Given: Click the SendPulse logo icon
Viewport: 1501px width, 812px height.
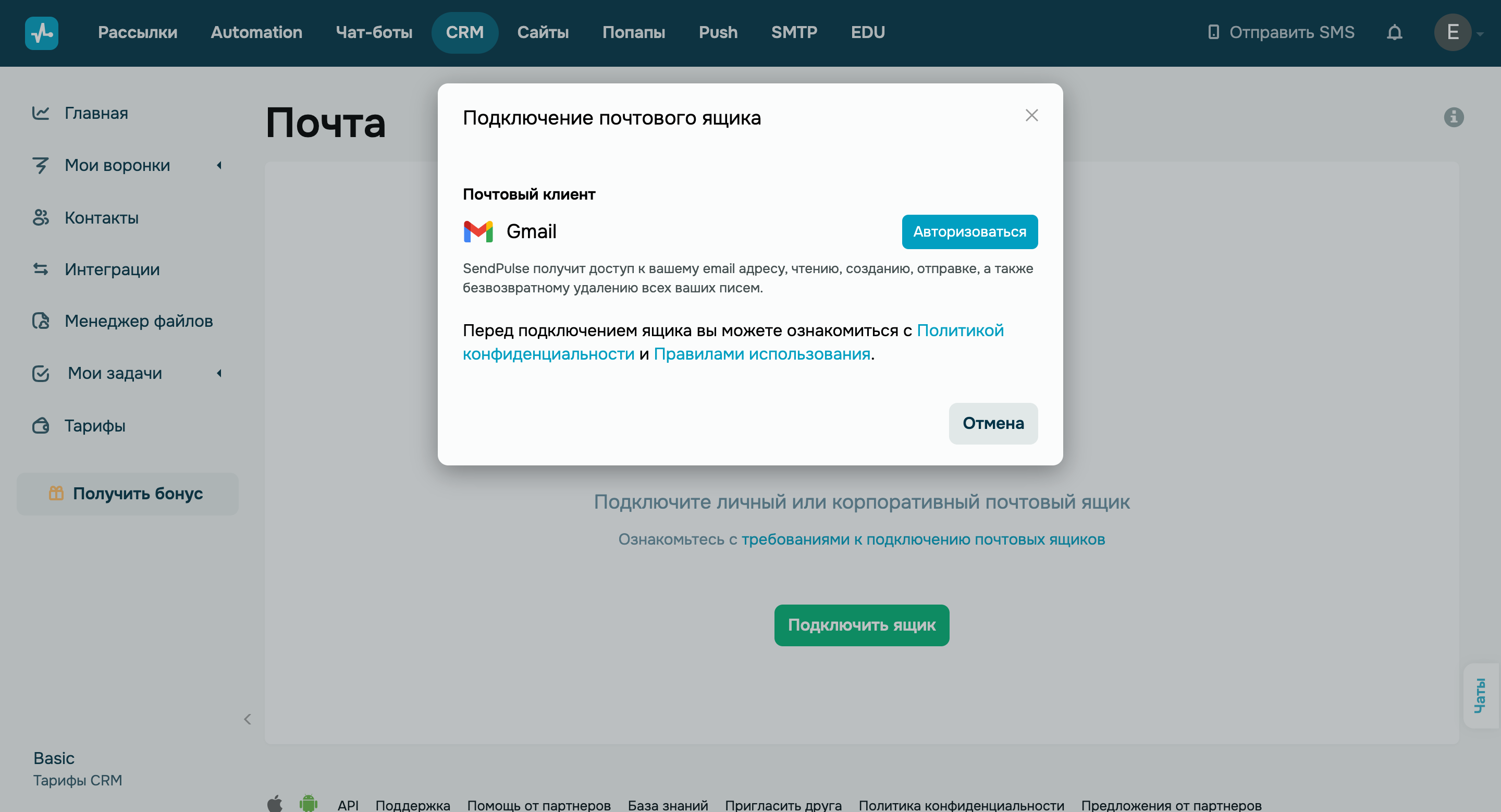Looking at the screenshot, I should 41,33.
